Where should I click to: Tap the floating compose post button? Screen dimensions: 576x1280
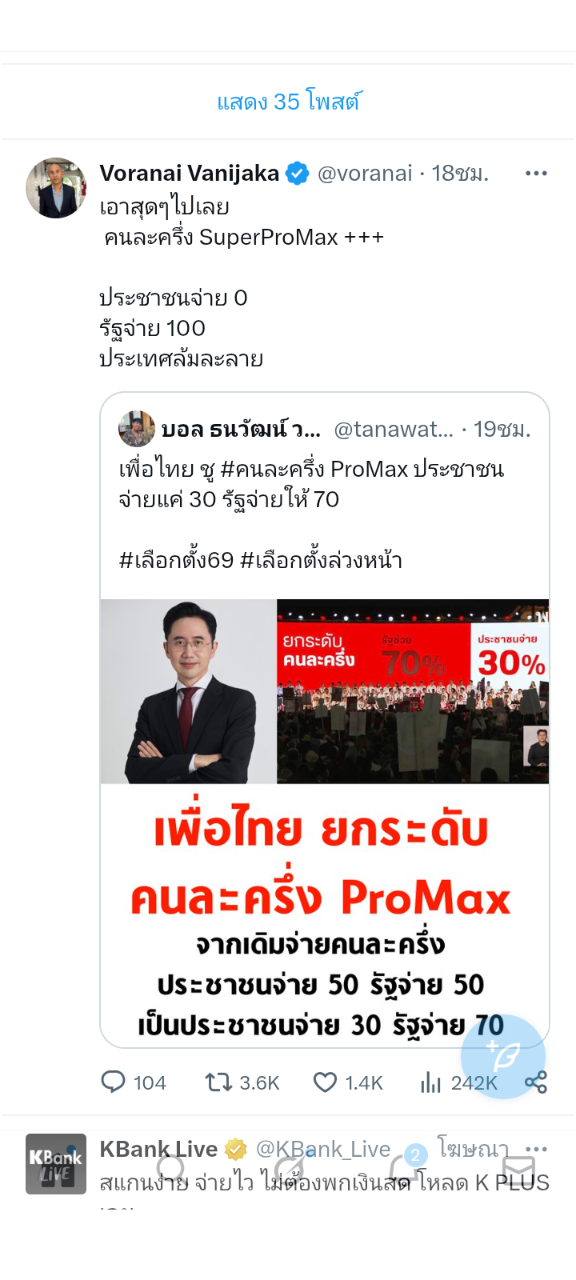click(503, 1056)
